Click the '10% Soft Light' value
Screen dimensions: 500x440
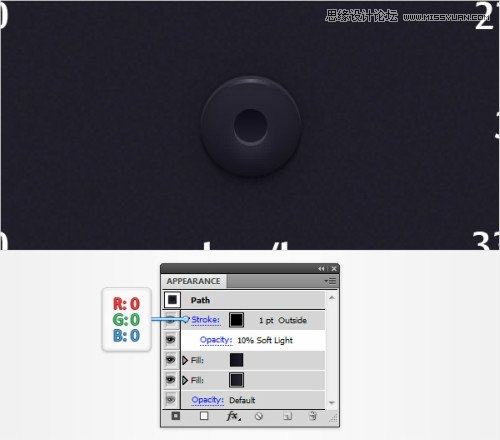265,340
